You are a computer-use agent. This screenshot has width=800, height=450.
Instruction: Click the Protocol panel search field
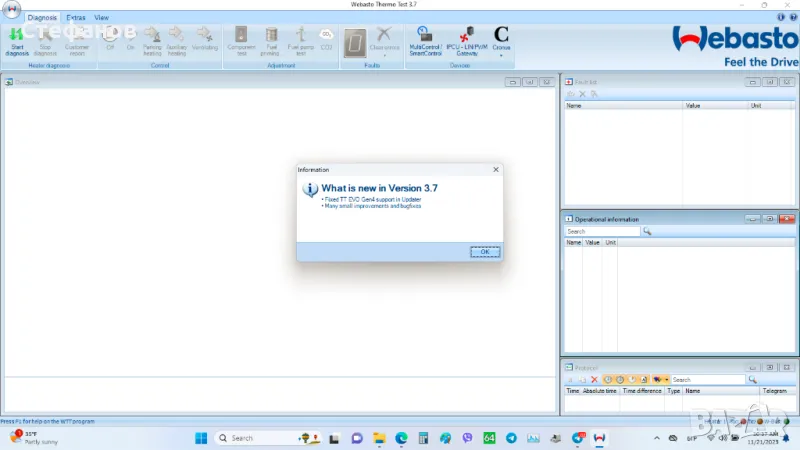[708, 380]
